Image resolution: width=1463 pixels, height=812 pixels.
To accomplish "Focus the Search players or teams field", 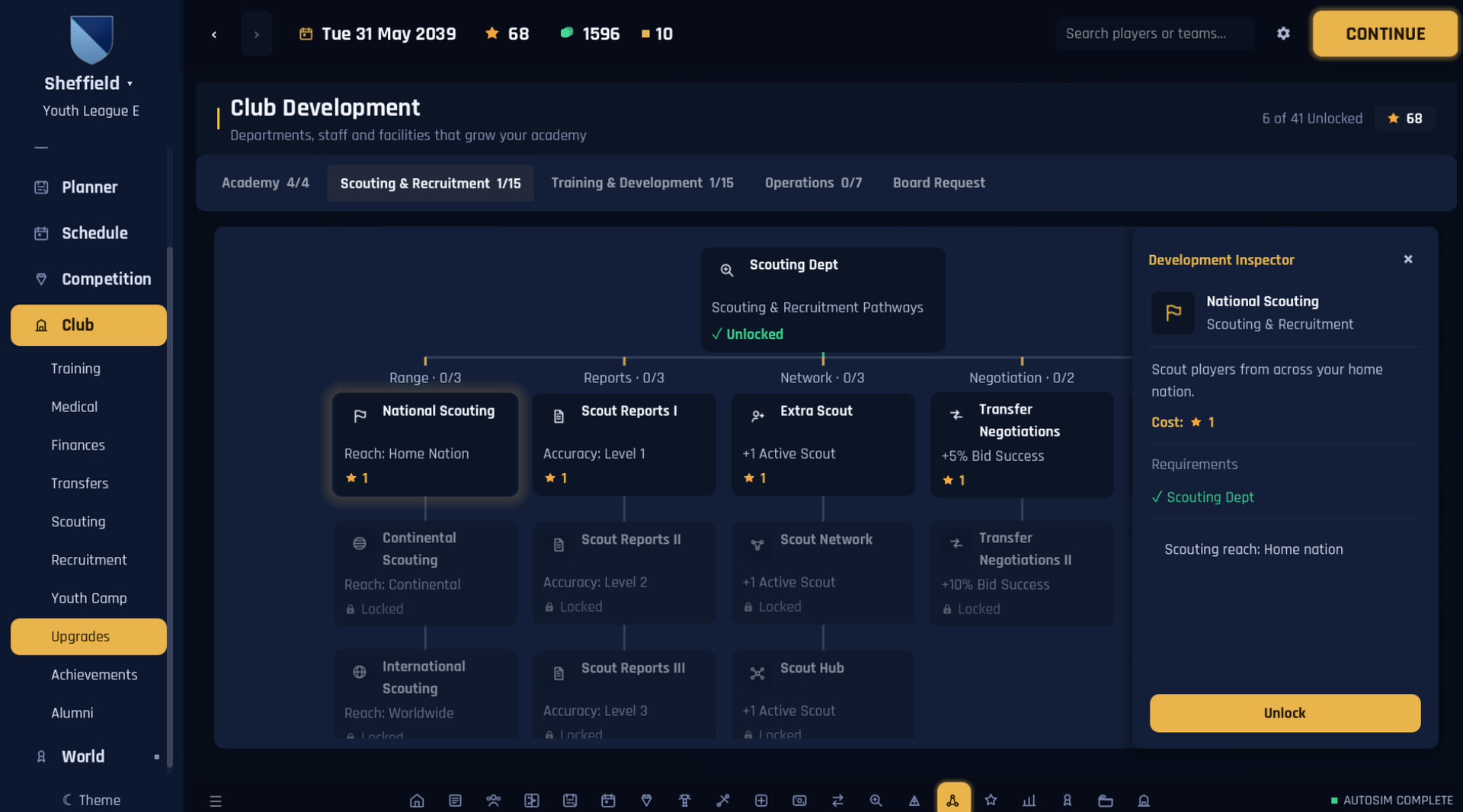I will click(x=1154, y=34).
